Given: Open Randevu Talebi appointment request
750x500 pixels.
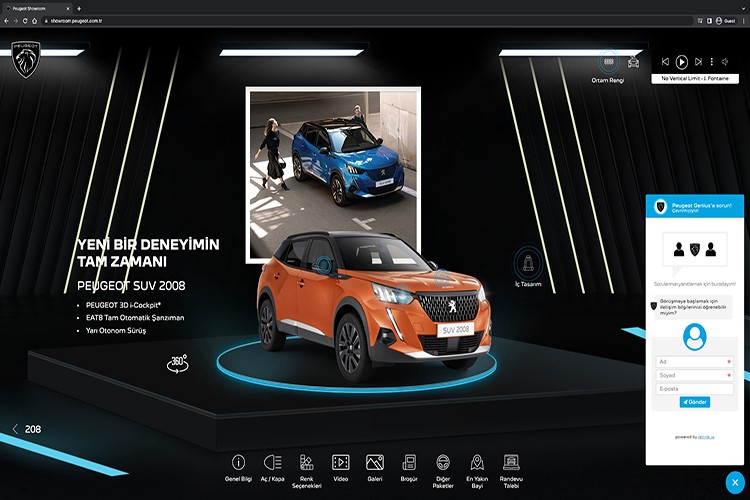Looking at the screenshot, I should [511, 472].
